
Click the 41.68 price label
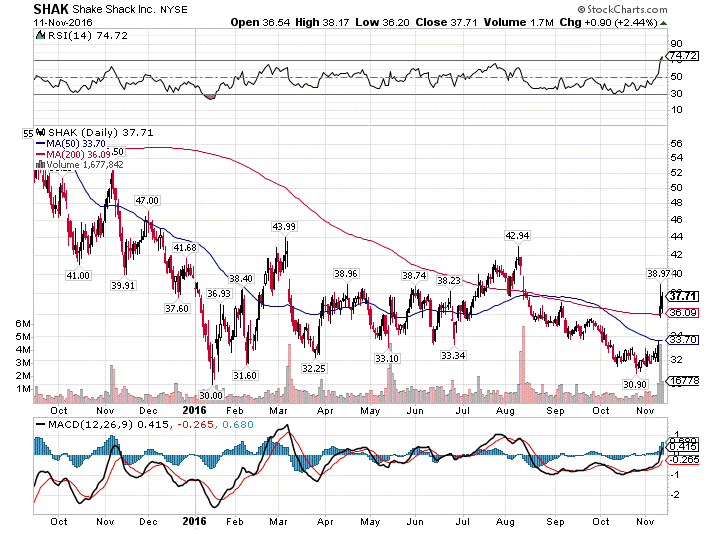[185, 247]
